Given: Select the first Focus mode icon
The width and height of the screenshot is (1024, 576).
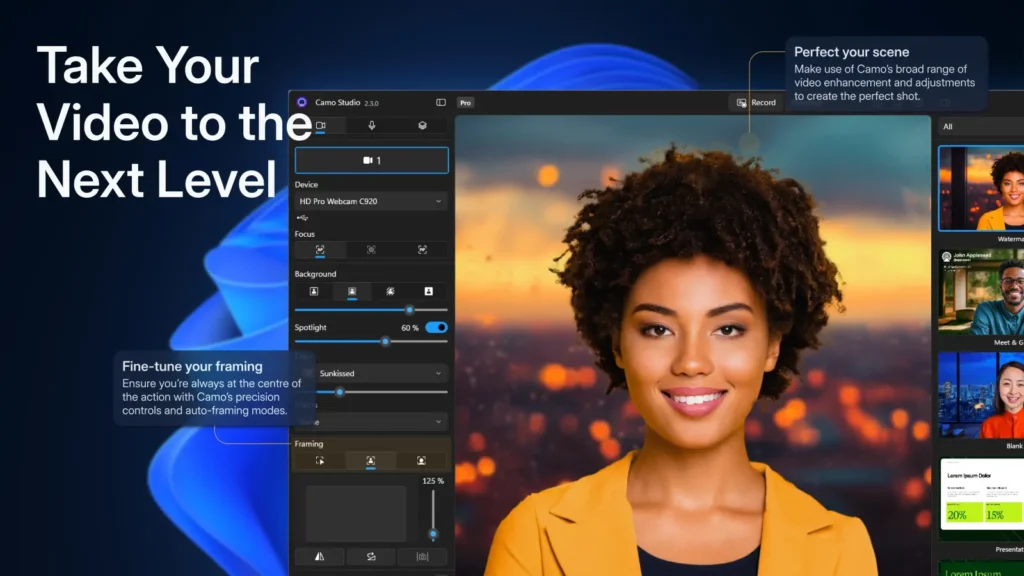Looking at the screenshot, I should click(320, 250).
